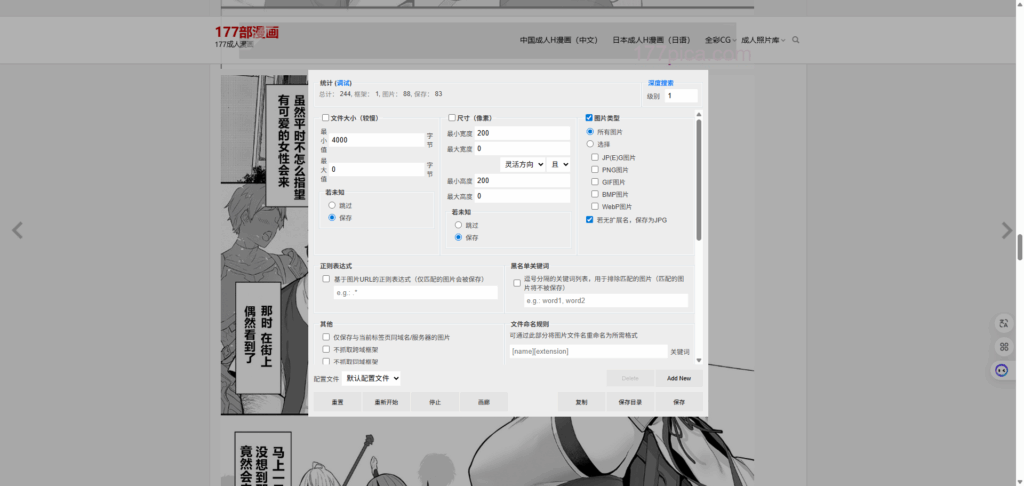Click the [name][extension] naming field
This screenshot has height=486, width=1024.
point(588,351)
